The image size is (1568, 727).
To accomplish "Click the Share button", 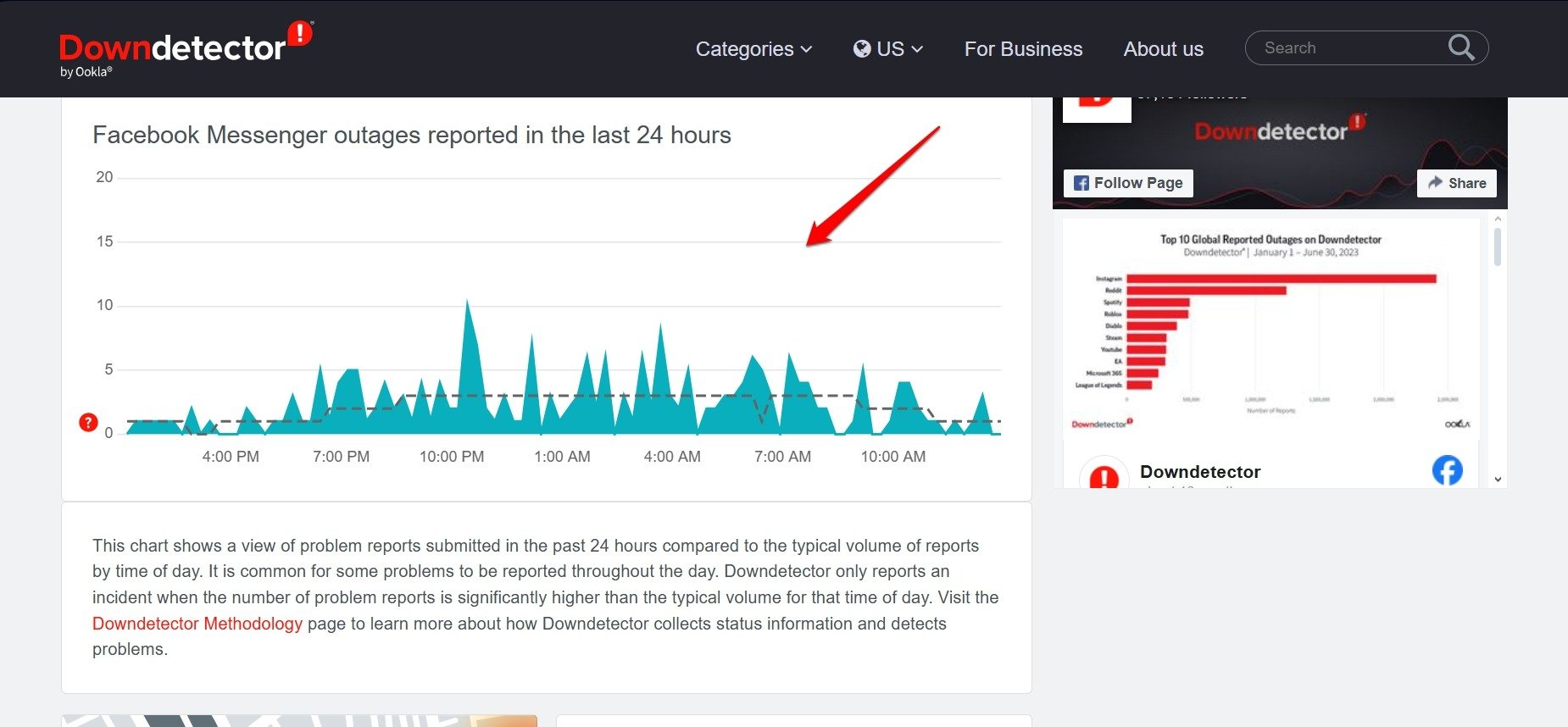I will 1456,183.
